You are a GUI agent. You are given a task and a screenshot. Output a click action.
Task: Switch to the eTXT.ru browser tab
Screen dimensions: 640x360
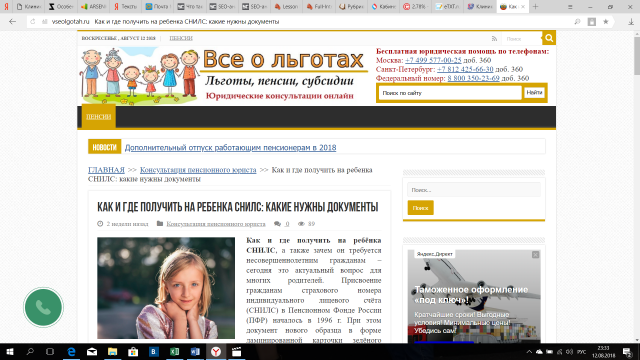(x=447, y=7)
